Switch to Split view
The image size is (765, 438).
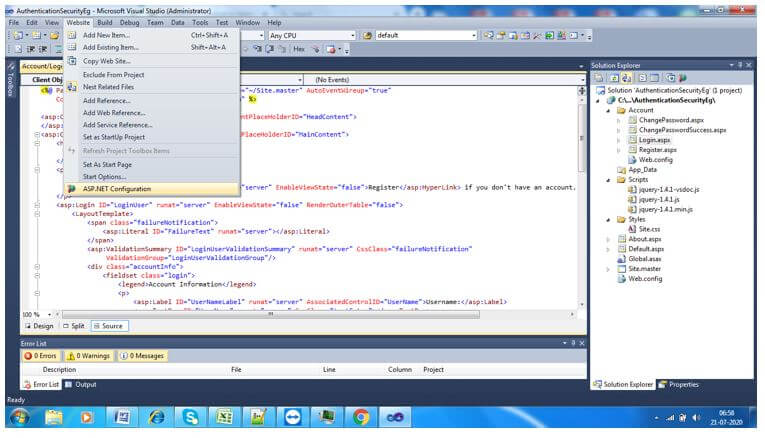point(74,326)
